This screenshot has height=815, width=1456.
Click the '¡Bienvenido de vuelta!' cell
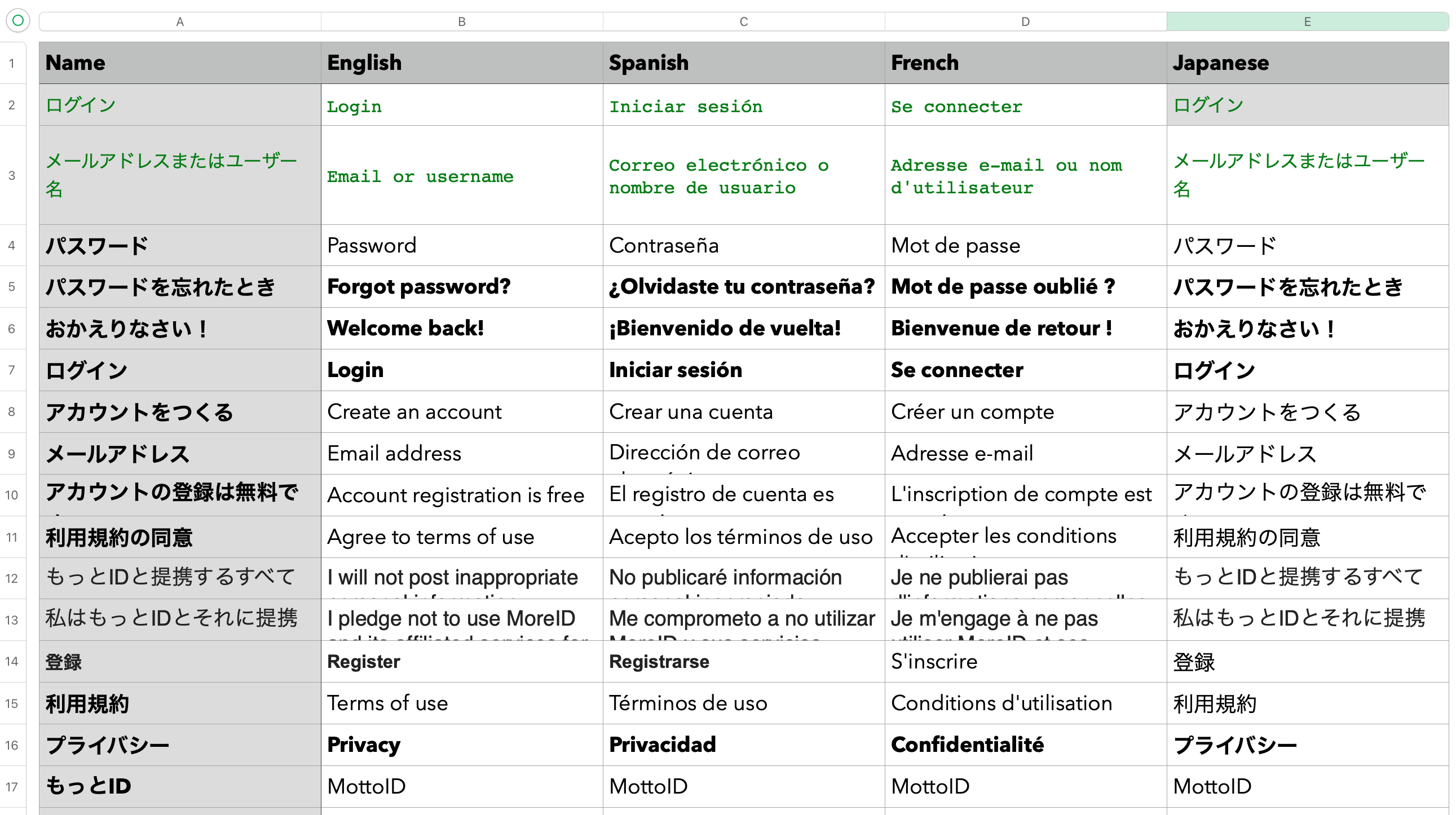pyautogui.click(x=743, y=328)
